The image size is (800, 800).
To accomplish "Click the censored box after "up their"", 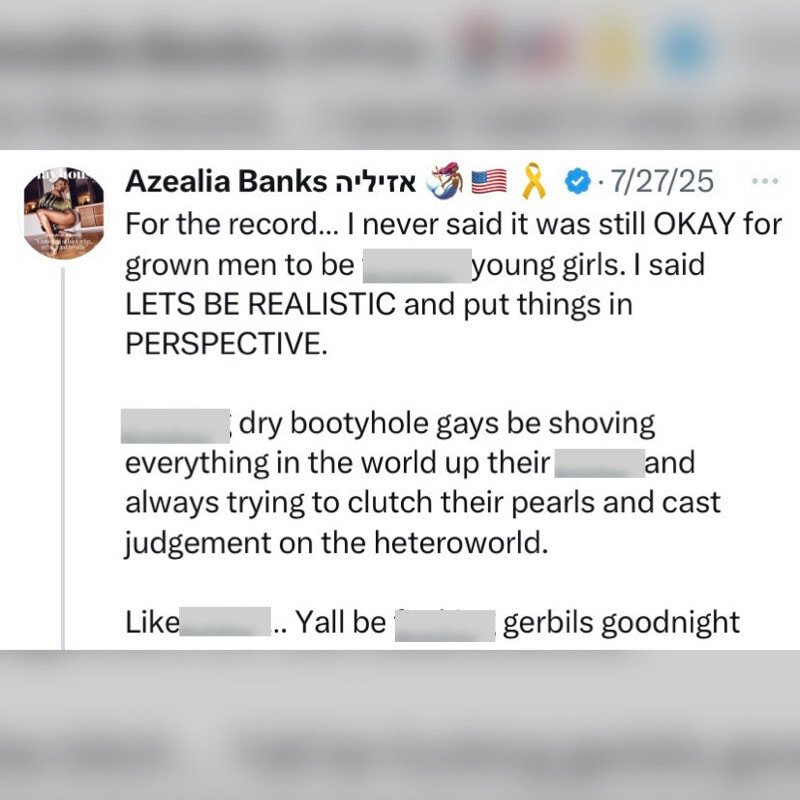I will (599, 463).
